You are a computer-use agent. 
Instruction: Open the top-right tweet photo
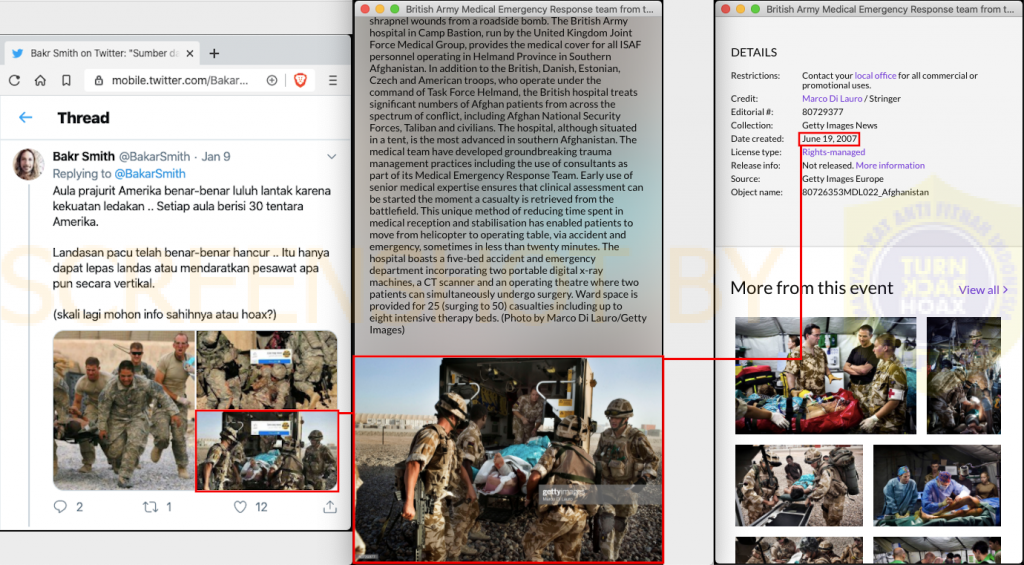pyautogui.click(x=267, y=370)
